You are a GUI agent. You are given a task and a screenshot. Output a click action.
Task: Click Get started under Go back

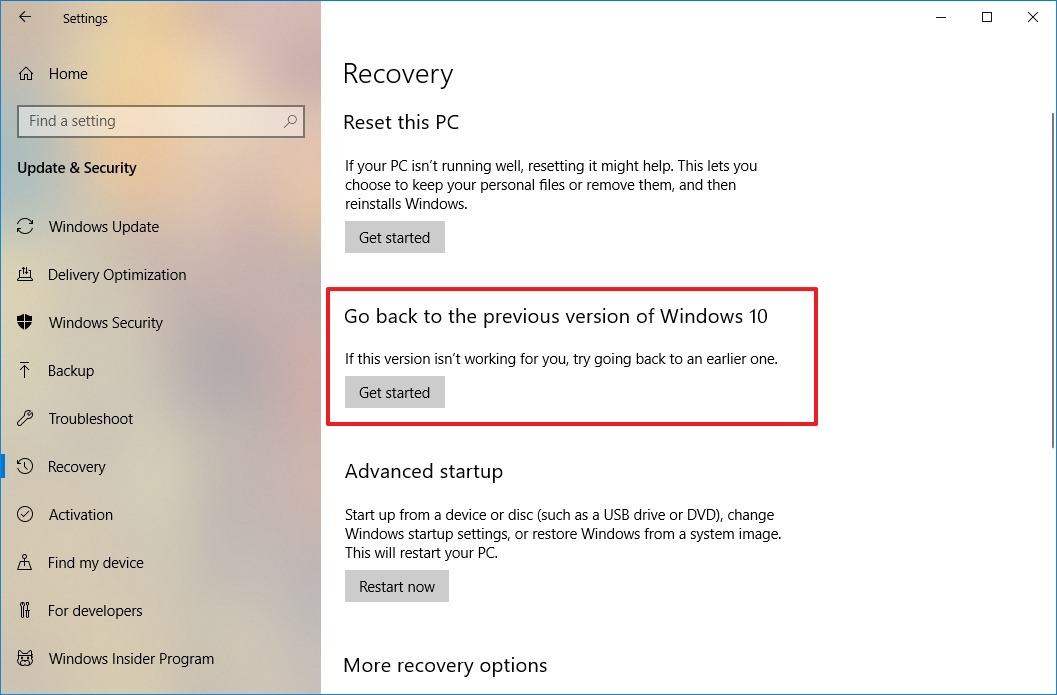click(394, 393)
